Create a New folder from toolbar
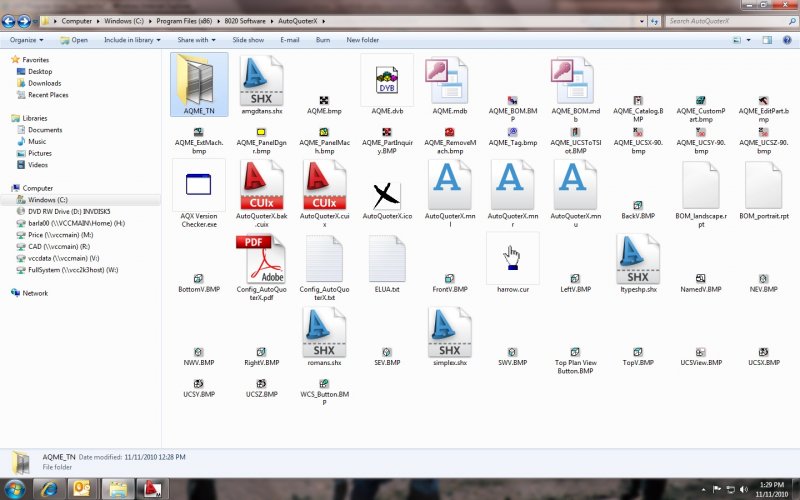 [x=362, y=40]
